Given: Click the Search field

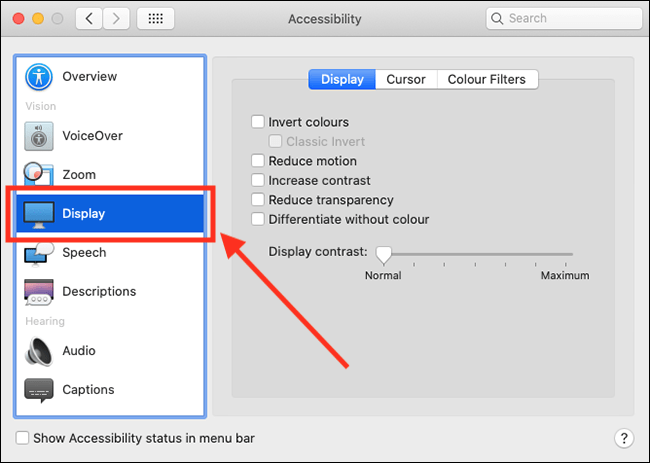Looking at the screenshot, I should tap(564, 19).
